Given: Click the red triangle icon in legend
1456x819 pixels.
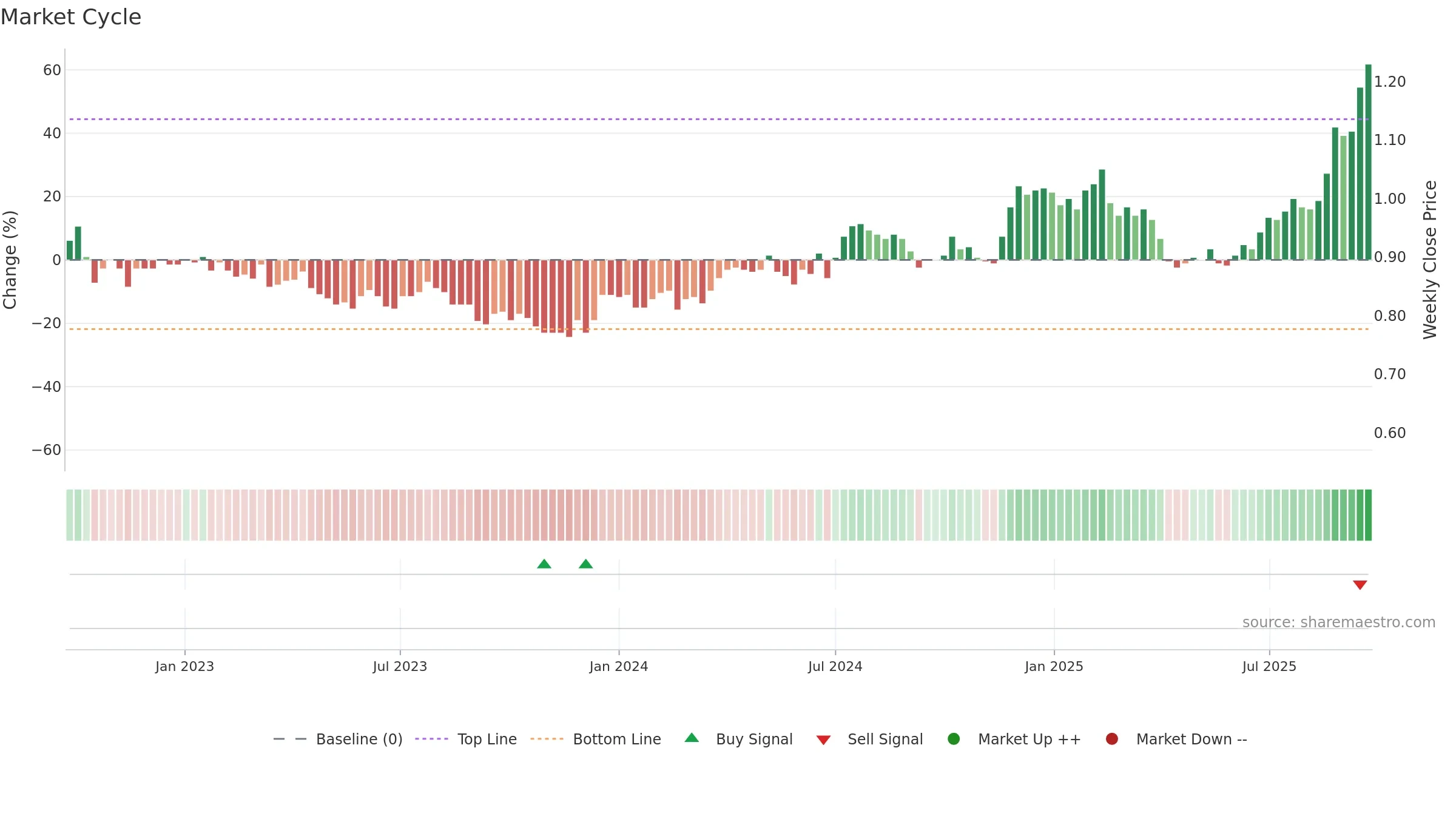Looking at the screenshot, I should click(x=823, y=740).
